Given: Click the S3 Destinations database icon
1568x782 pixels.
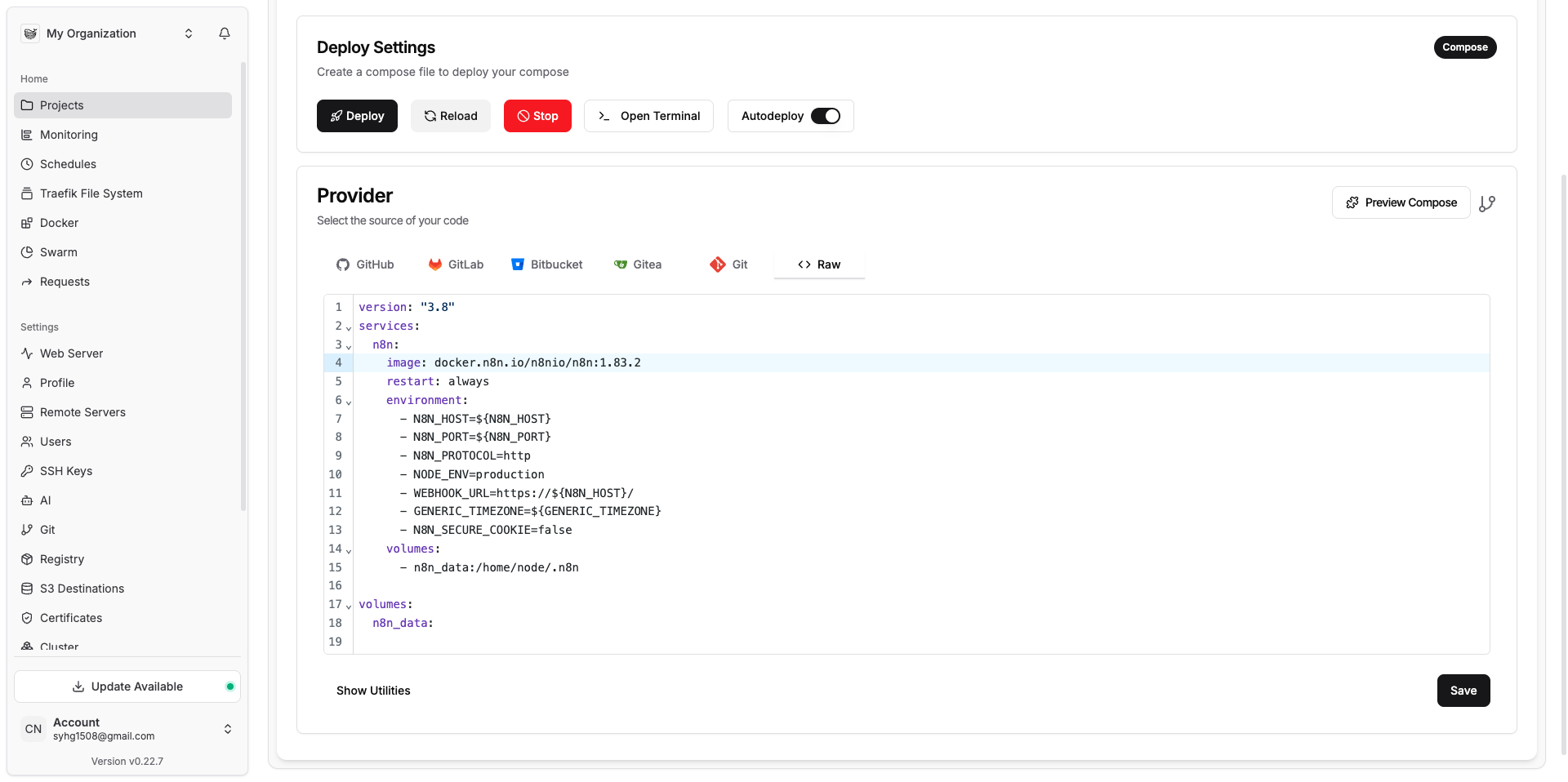Looking at the screenshot, I should [x=27, y=589].
